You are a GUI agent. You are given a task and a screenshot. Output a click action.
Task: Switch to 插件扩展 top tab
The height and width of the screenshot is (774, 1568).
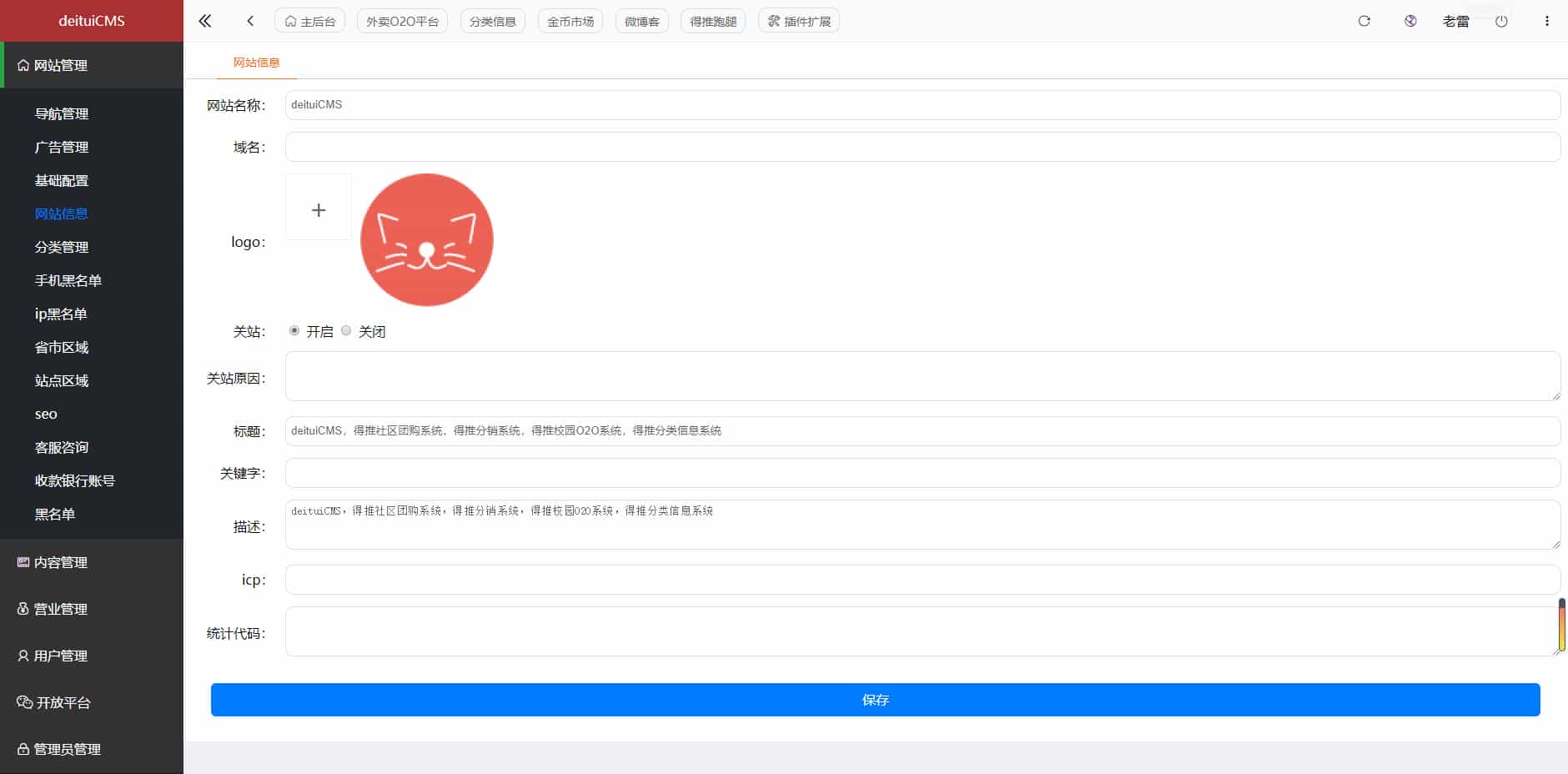click(799, 21)
